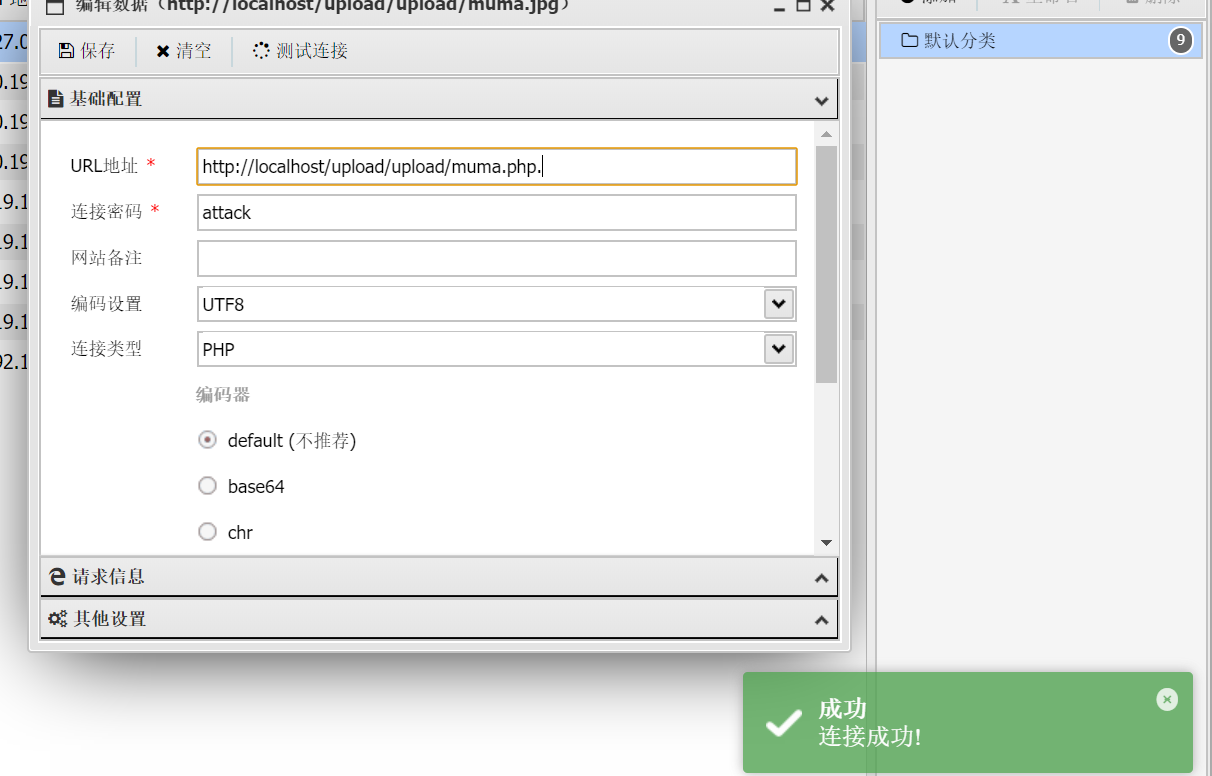This screenshot has width=1212, height=776.
Task: Click the default category folder icon
Action: (x=909, y=41)
